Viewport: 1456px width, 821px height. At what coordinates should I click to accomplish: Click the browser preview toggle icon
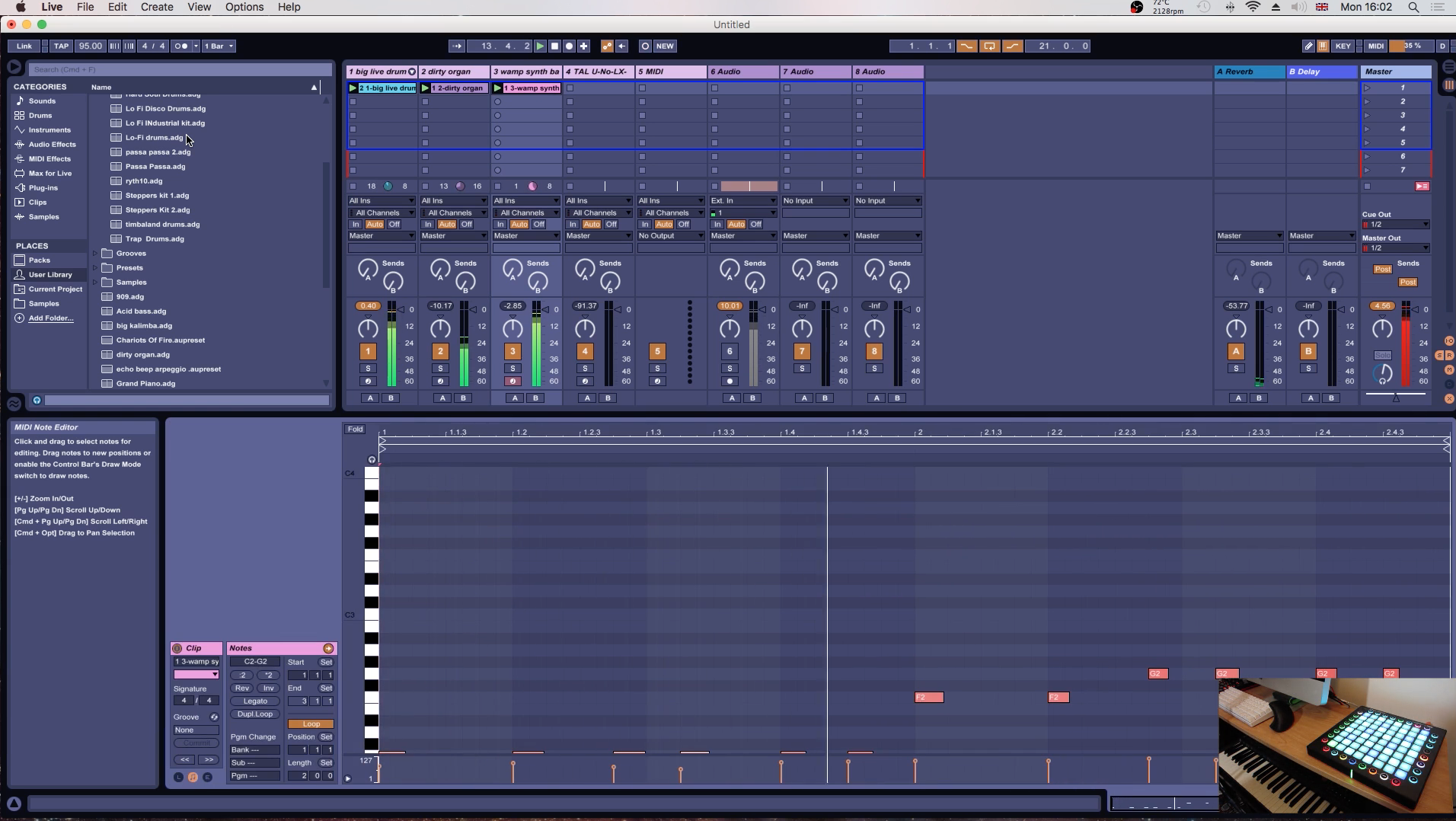click(x=37, y=400)
